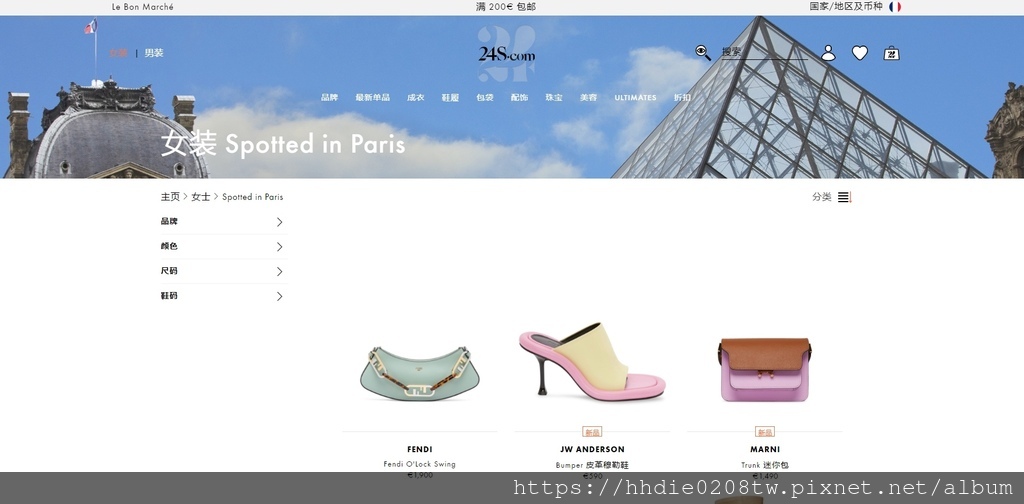This screenshot has height=504, width=1024.
Task: Open the 配饰 menu item
Action: click(519, 97)
